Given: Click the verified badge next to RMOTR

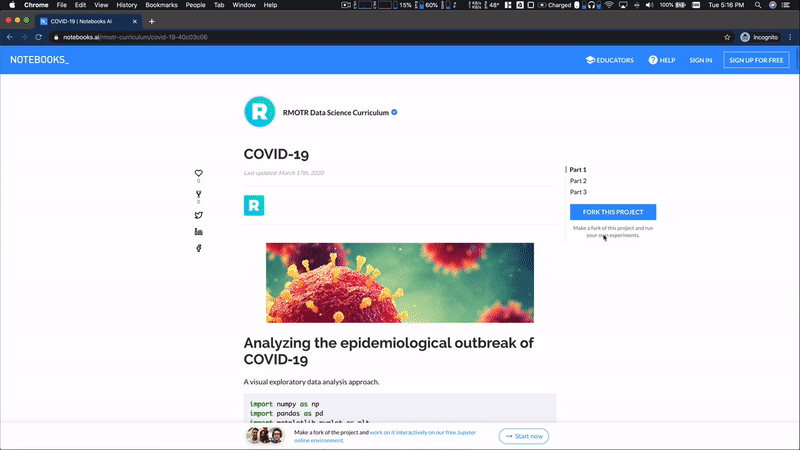Looking at the screenshot, I should (394, 112).
